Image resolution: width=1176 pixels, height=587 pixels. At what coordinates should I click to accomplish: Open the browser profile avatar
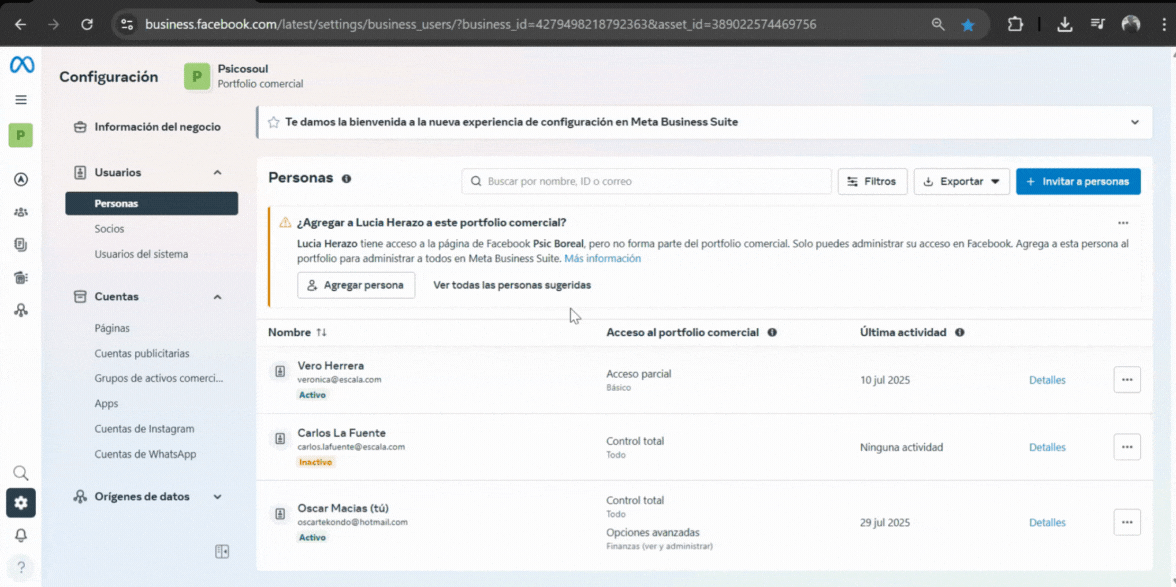(1131, 25)
